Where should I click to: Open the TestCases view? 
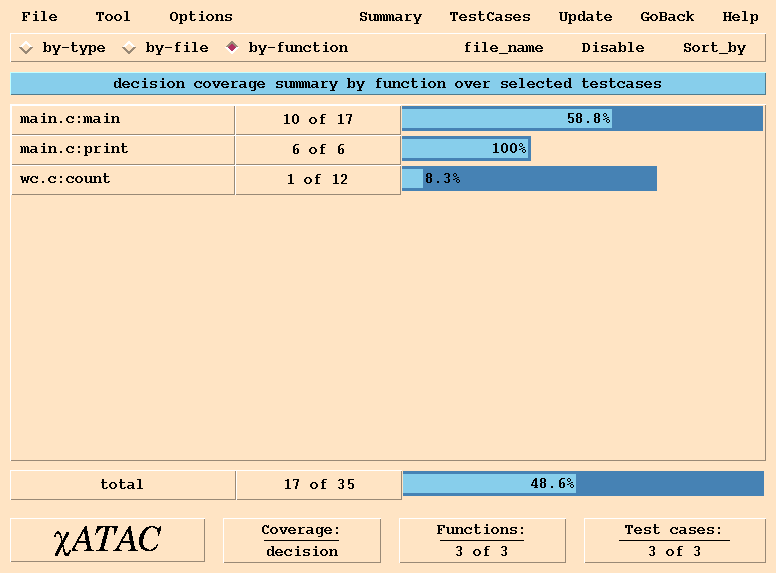point(490,17)
